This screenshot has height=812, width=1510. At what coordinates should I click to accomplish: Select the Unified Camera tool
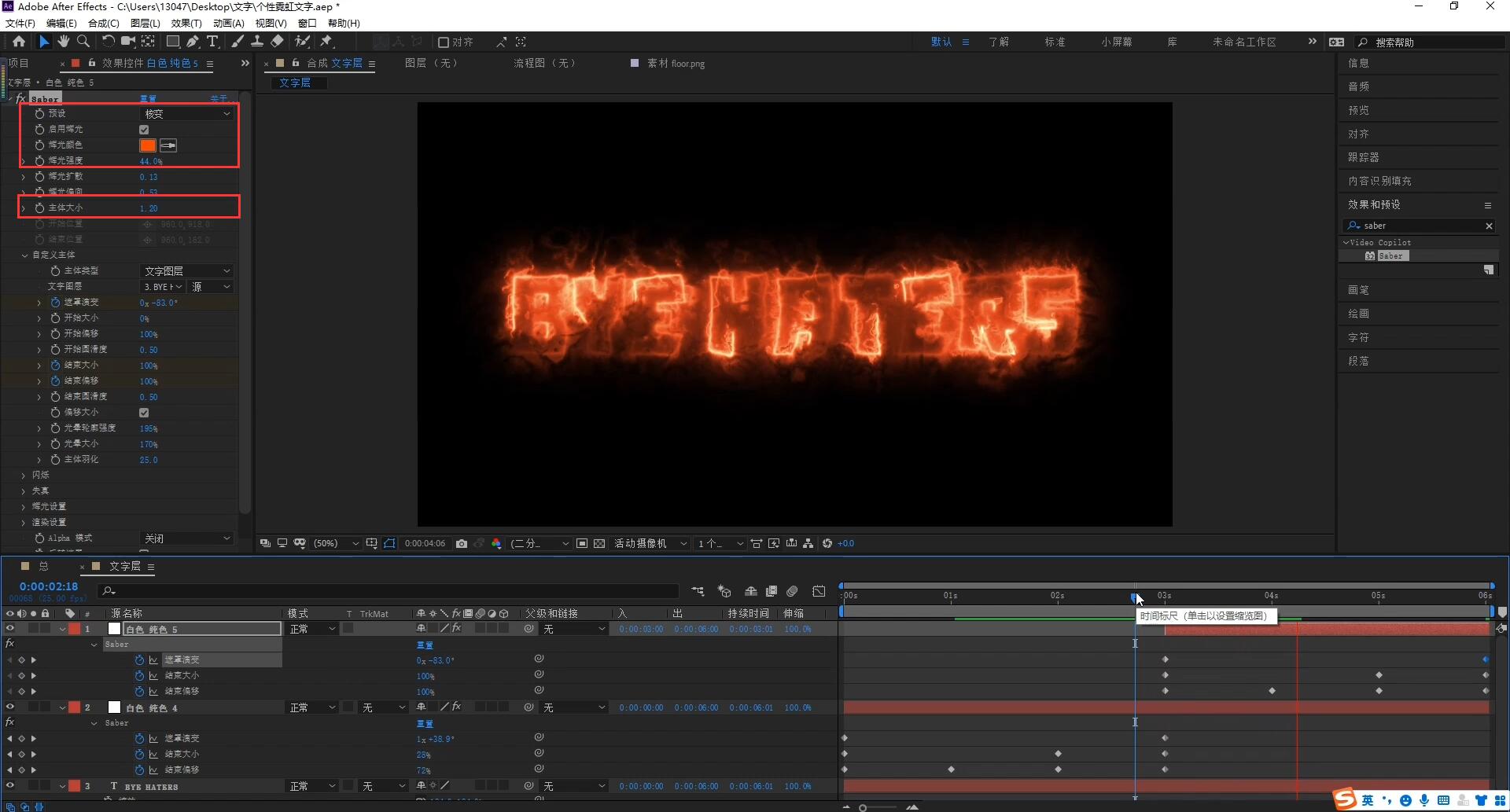(127, 42)
